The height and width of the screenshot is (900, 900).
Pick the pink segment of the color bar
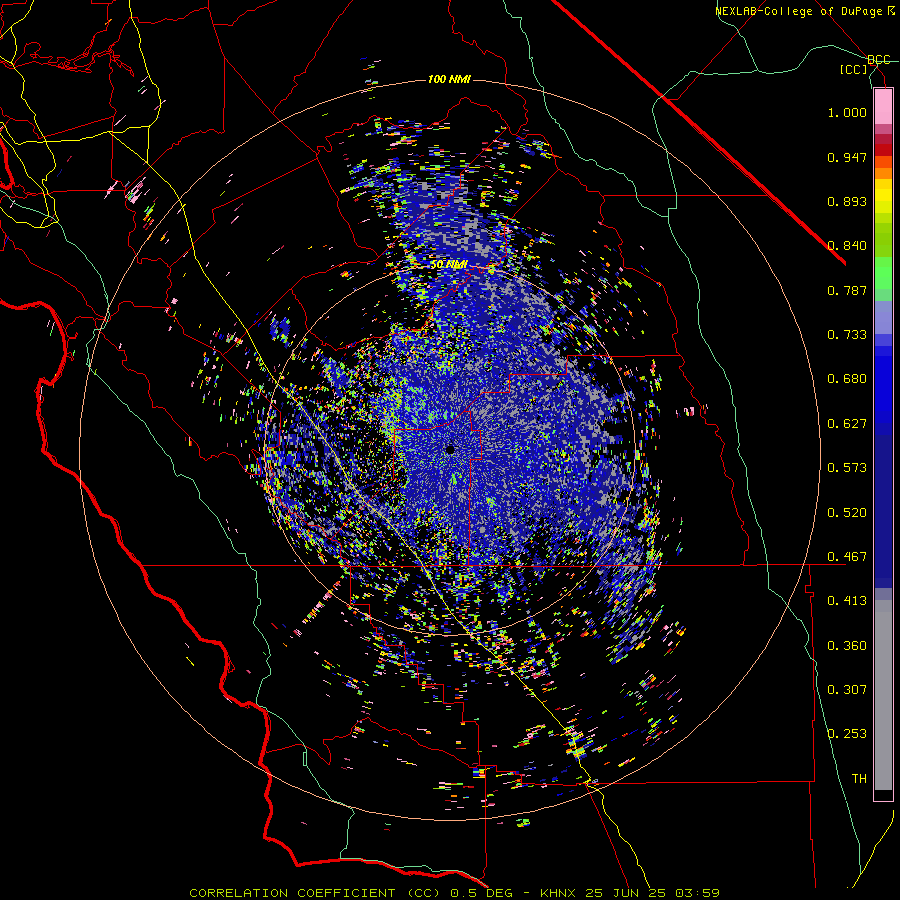883,106
